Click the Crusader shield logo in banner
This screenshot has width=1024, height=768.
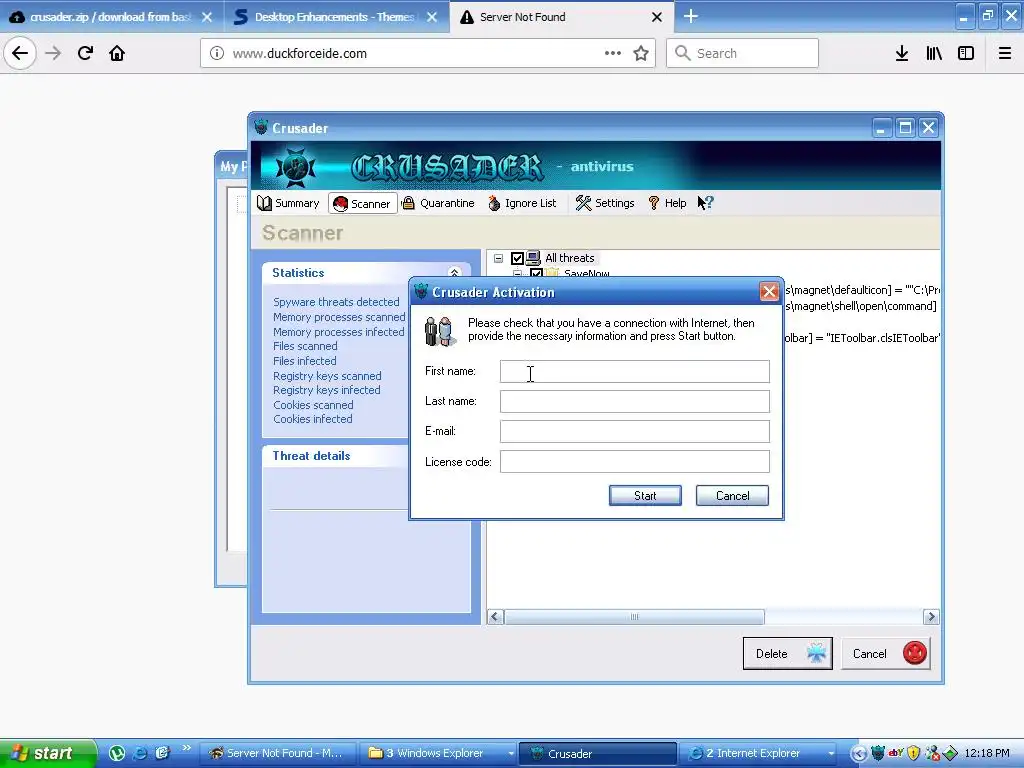point(295,167)
